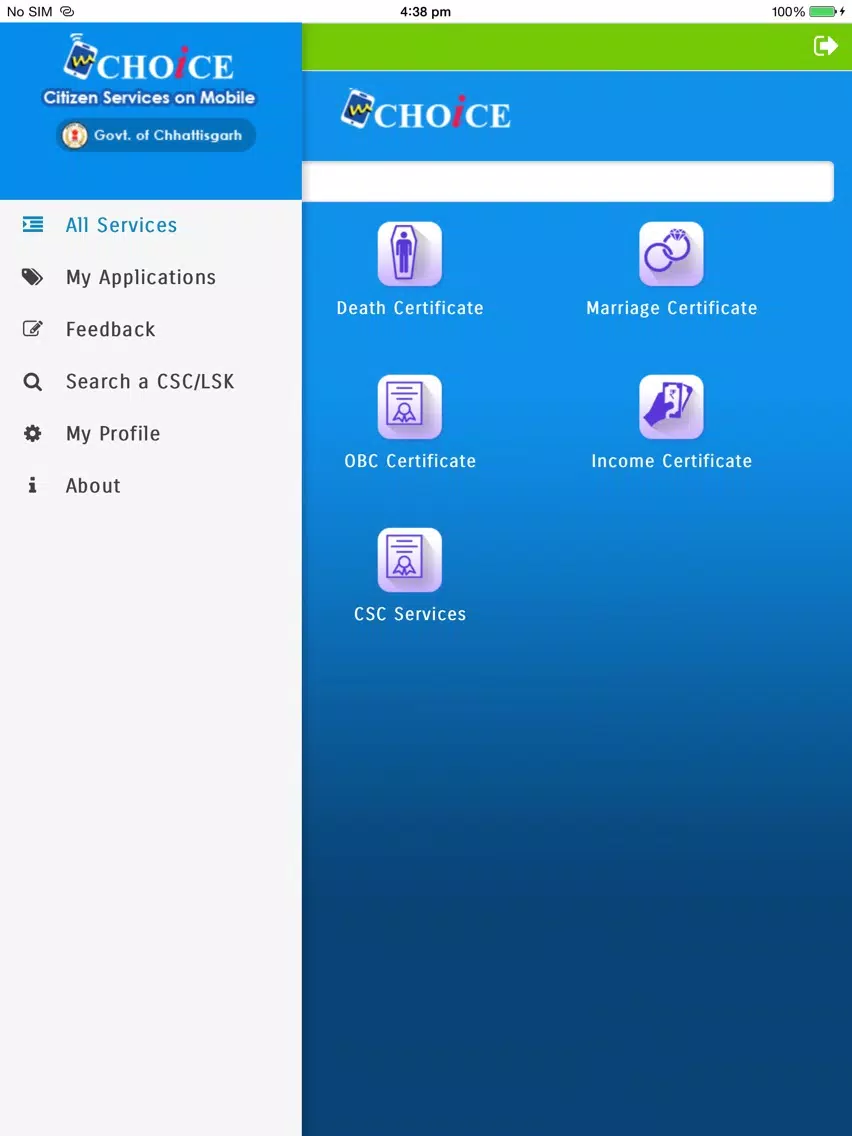
Task: Click the CSC Services label
Action: point(409,614)
